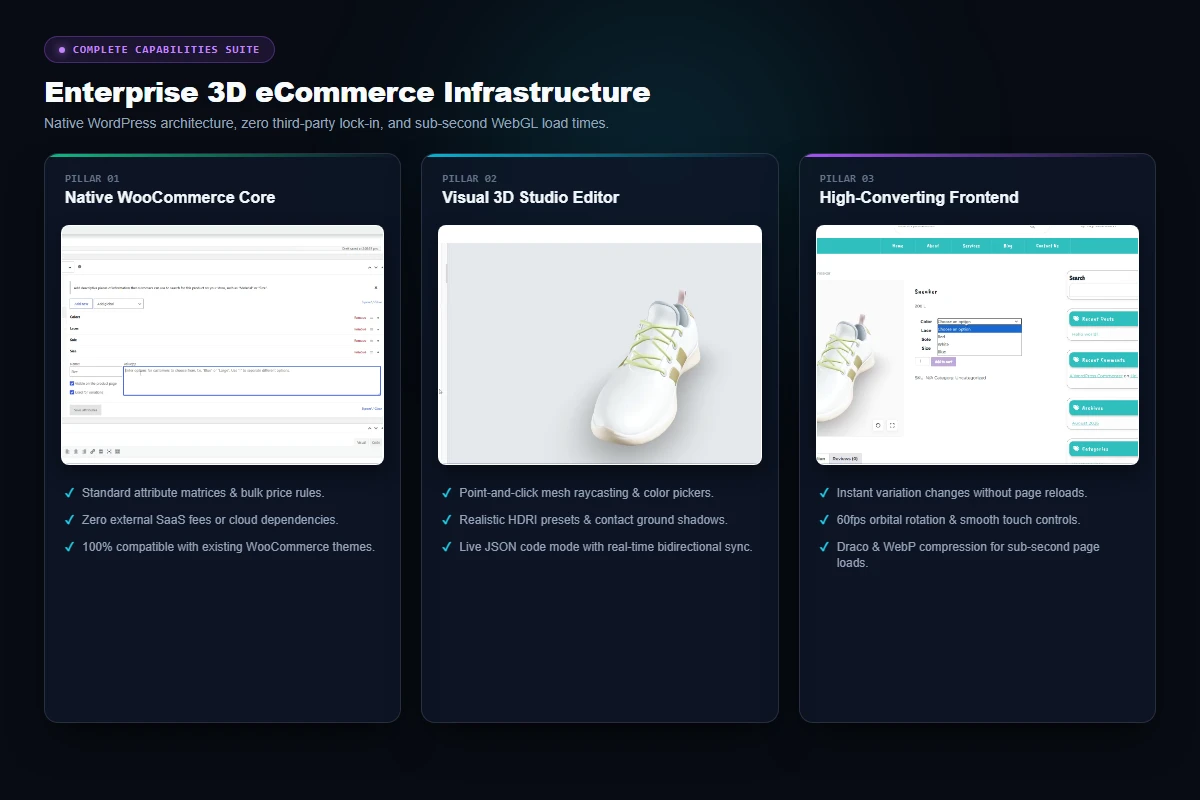
Task: Click the product quantity input box
Action: click(922, 361)
